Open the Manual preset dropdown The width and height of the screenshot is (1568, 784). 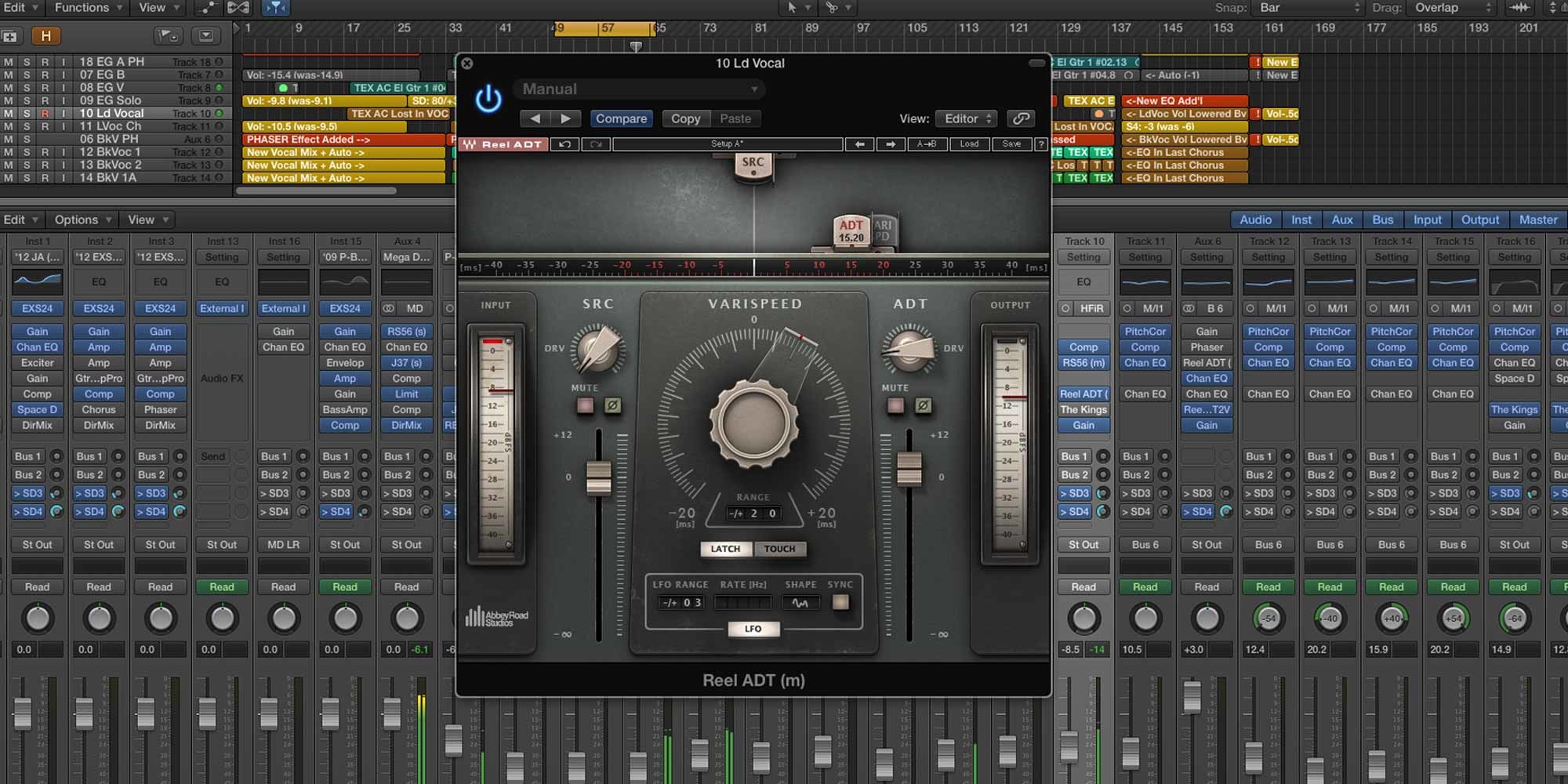640,89
